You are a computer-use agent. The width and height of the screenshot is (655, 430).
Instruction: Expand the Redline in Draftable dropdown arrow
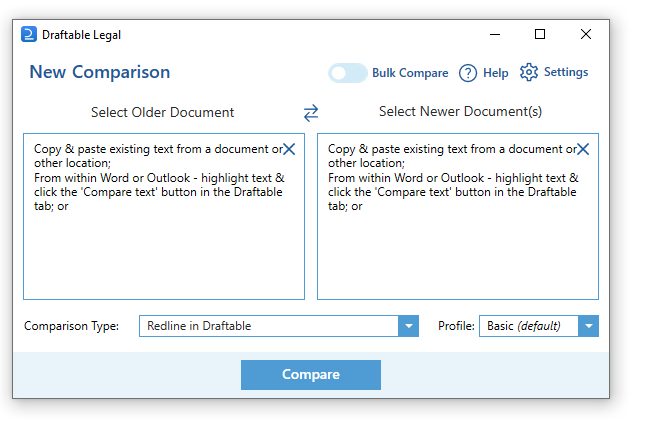[x=408, y=326]
